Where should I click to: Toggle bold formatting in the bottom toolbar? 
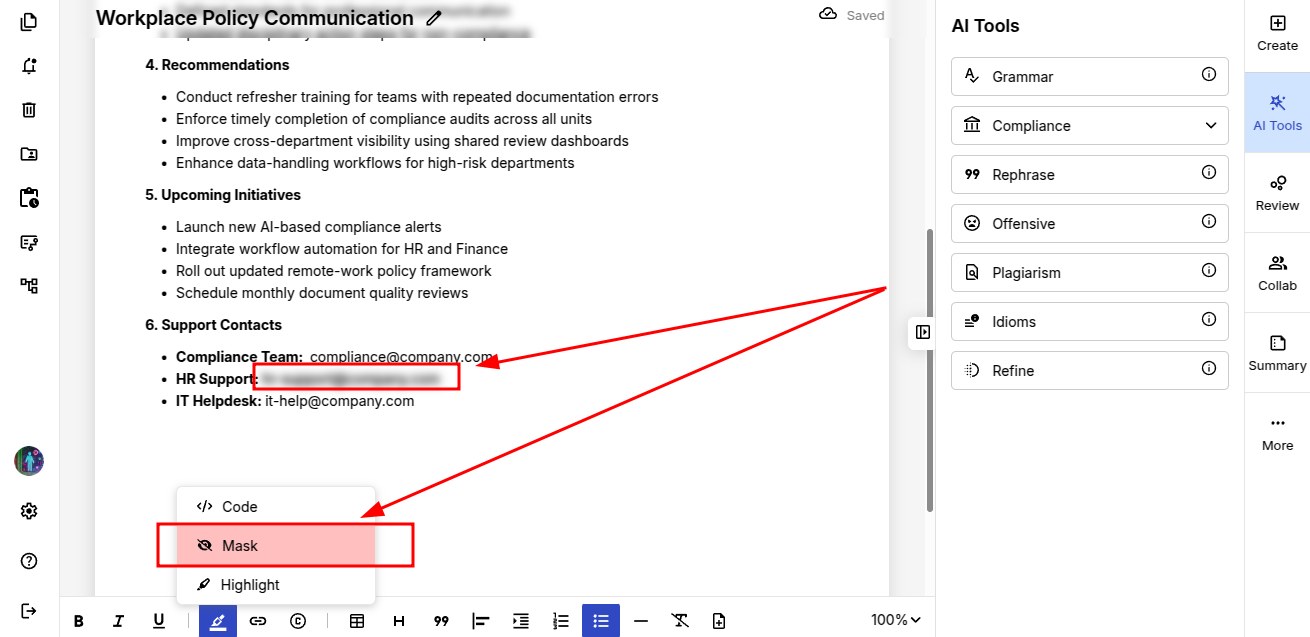pyautogui.click(x=79, y=621)
